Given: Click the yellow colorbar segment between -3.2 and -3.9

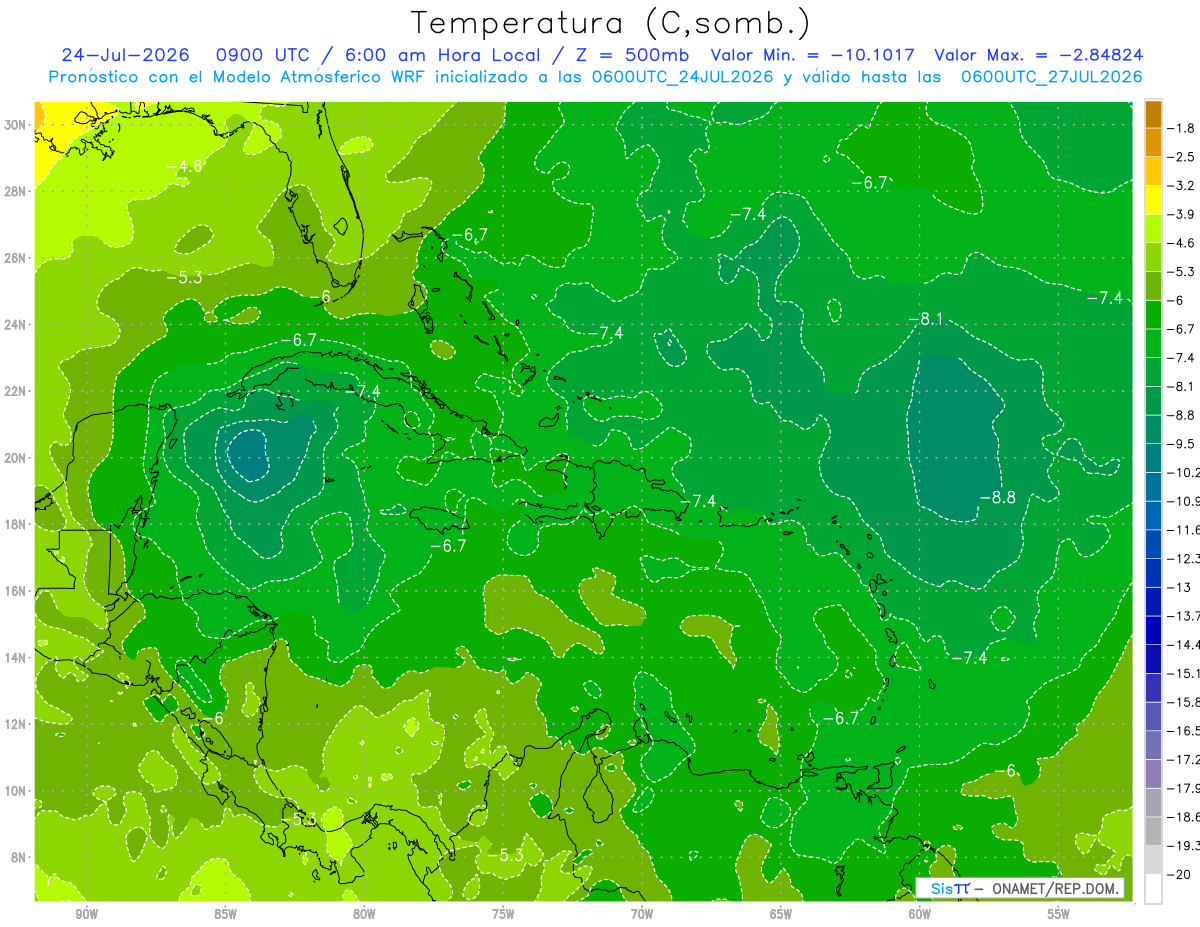Looking at the screenshot, I should tap(1153, 200).
